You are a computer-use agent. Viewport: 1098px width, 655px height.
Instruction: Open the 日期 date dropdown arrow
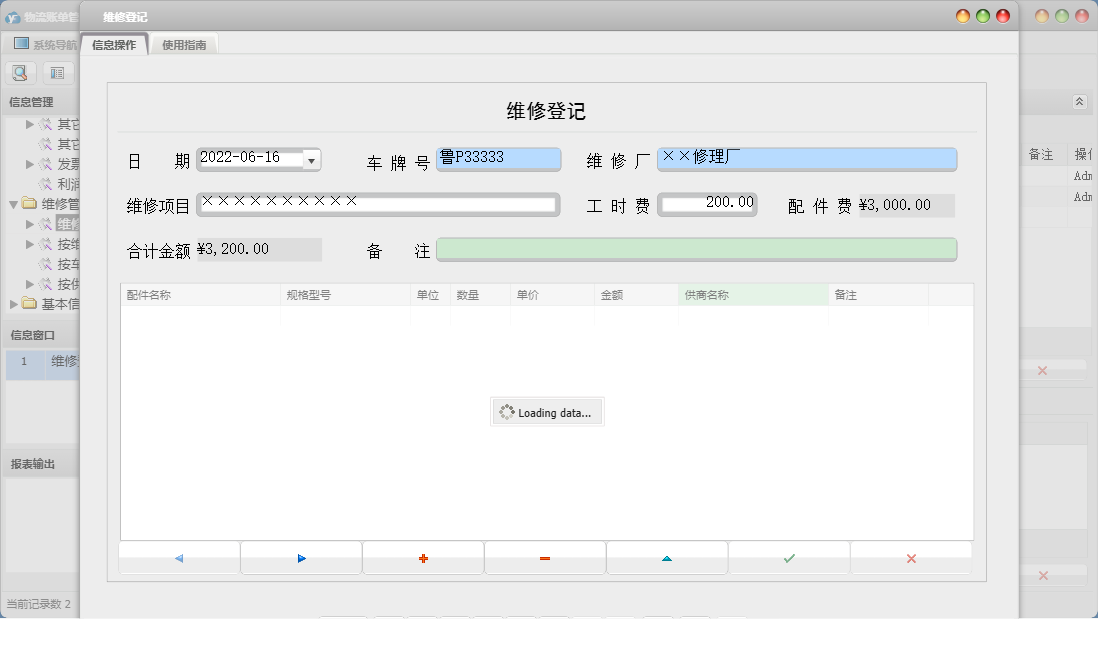(x=312, y=160)
